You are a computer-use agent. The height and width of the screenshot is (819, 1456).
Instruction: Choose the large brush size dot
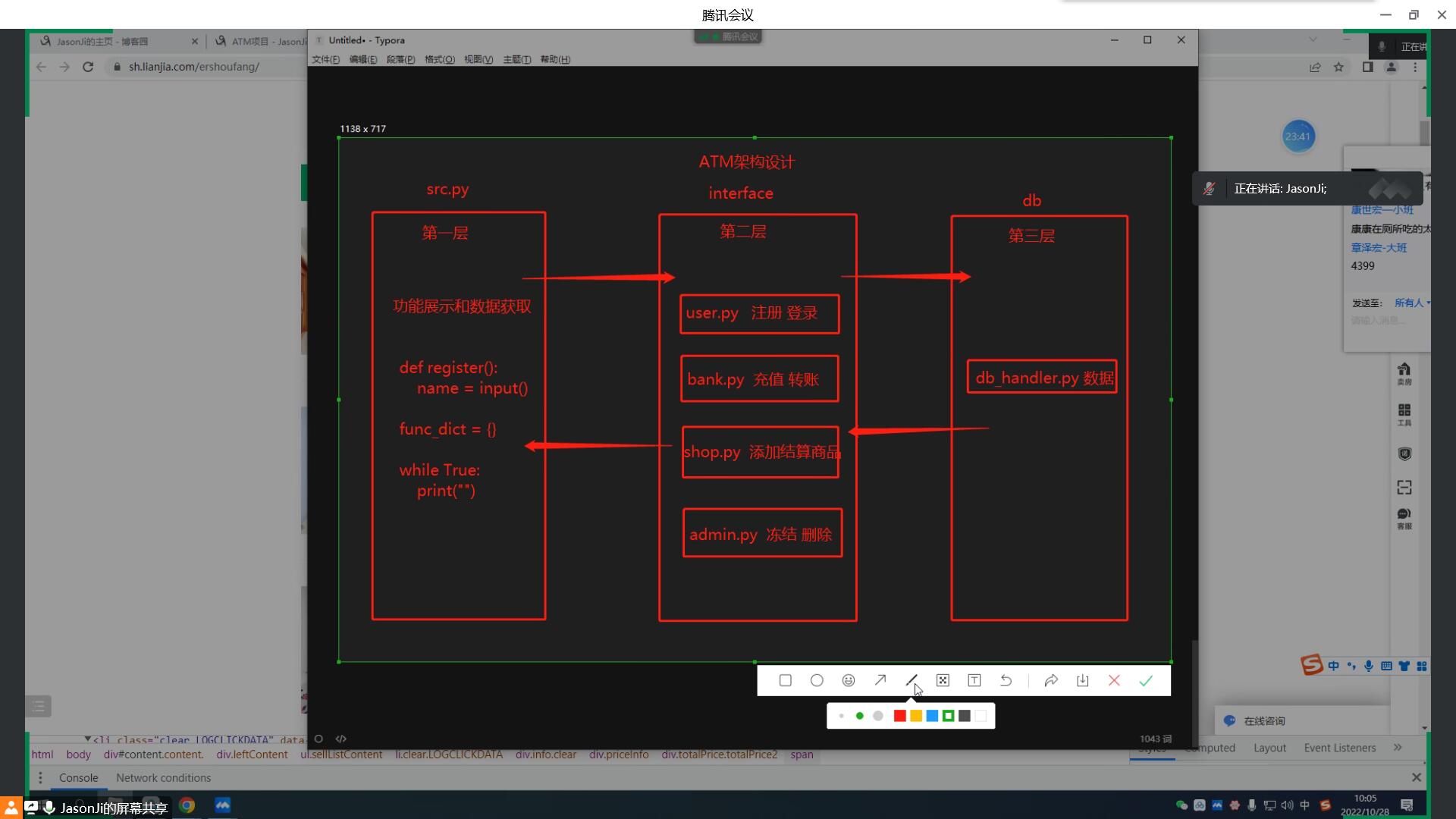(x=878, y=716)
